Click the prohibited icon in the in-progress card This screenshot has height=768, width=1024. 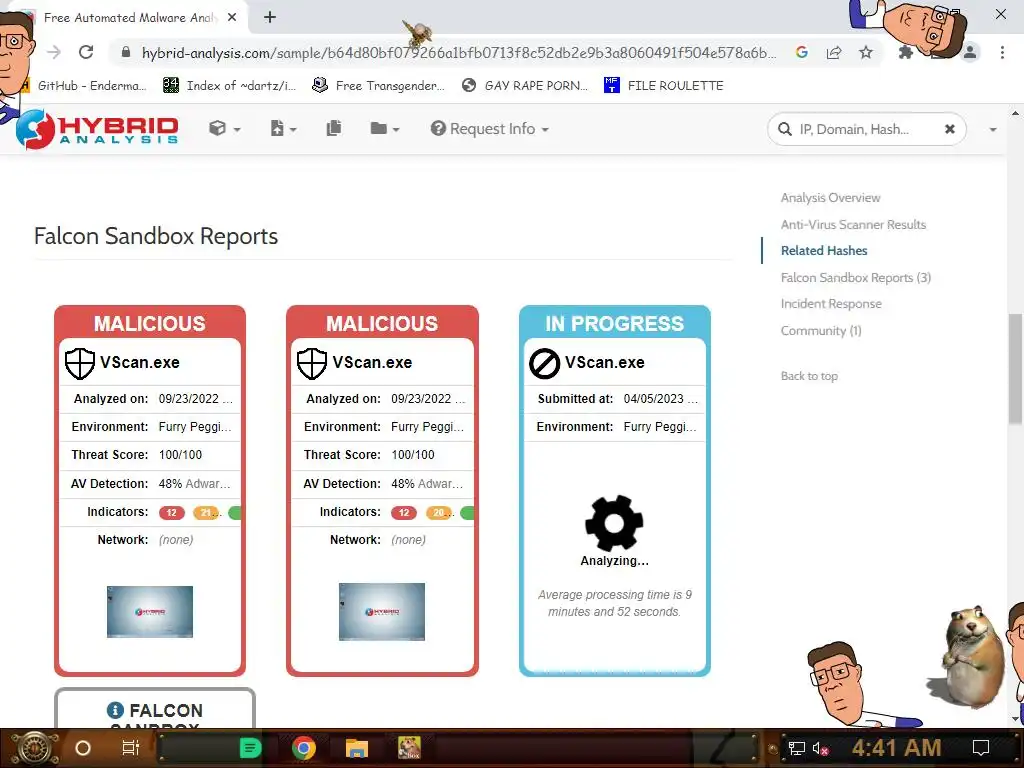coord(544,363)
